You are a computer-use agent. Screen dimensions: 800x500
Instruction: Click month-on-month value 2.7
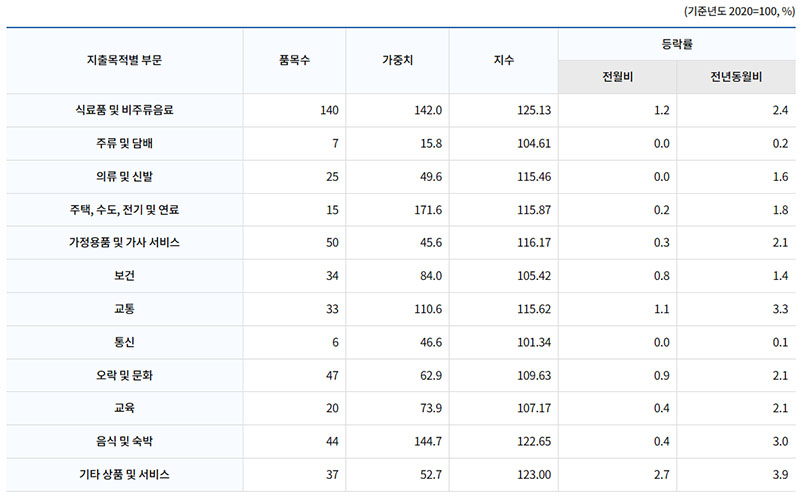point(662,474)
